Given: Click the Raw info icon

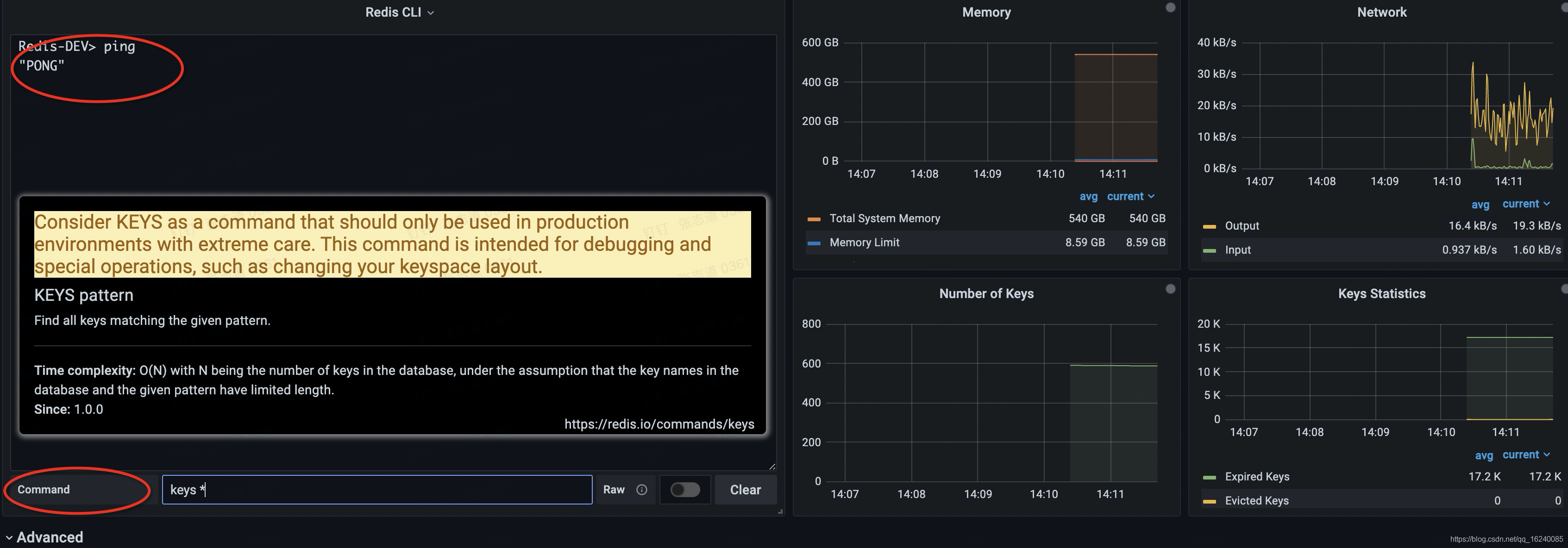Looking at the screenshot, I should coord(641,490).
